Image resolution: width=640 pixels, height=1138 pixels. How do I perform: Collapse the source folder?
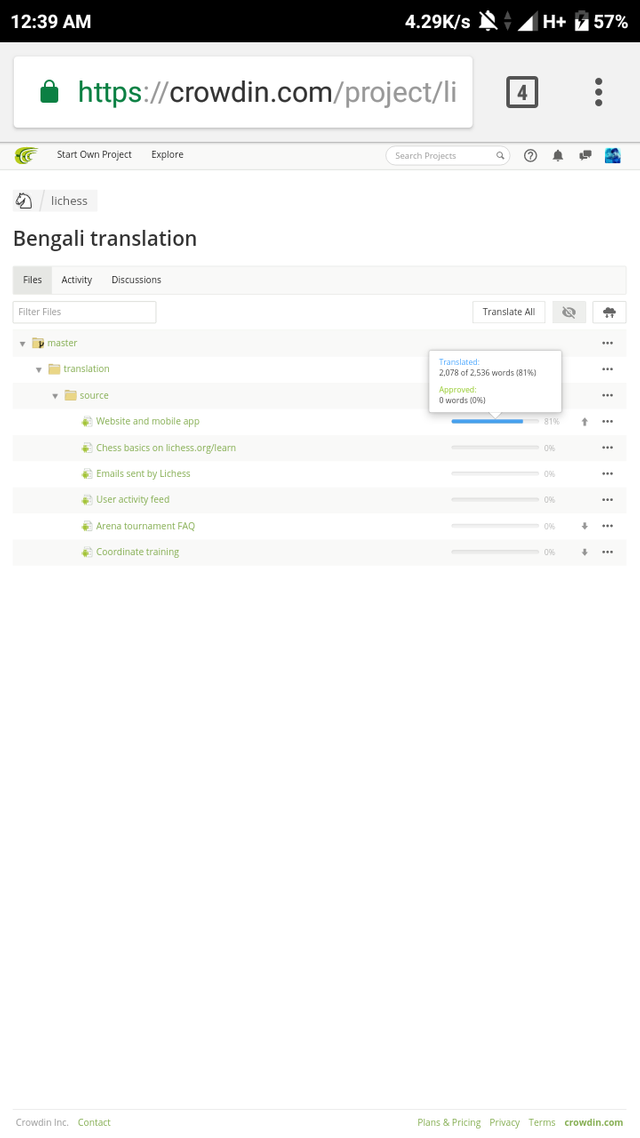click(55, 396)
